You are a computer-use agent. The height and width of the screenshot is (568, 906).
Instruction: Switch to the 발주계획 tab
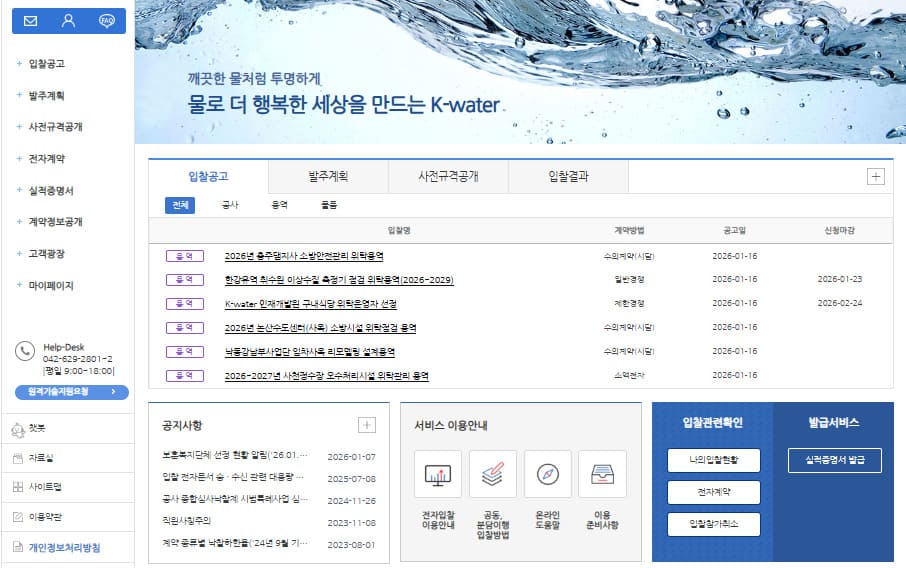click(328, 176)
